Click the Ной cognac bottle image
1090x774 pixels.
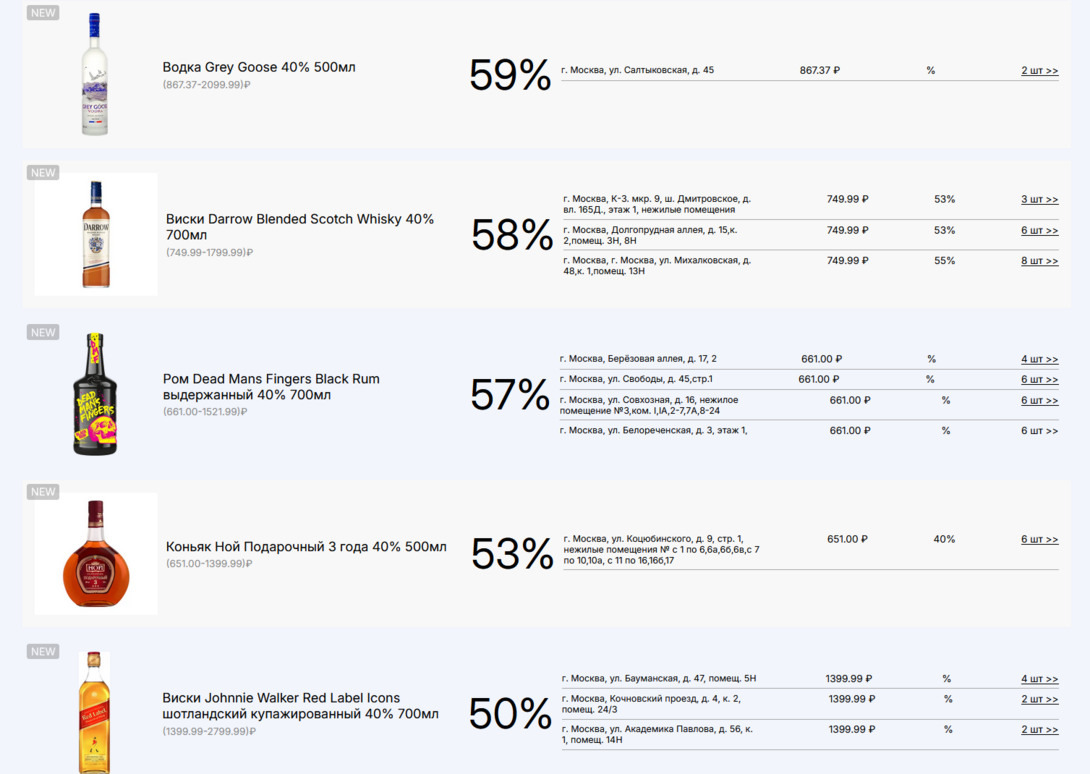coord(96,553)
